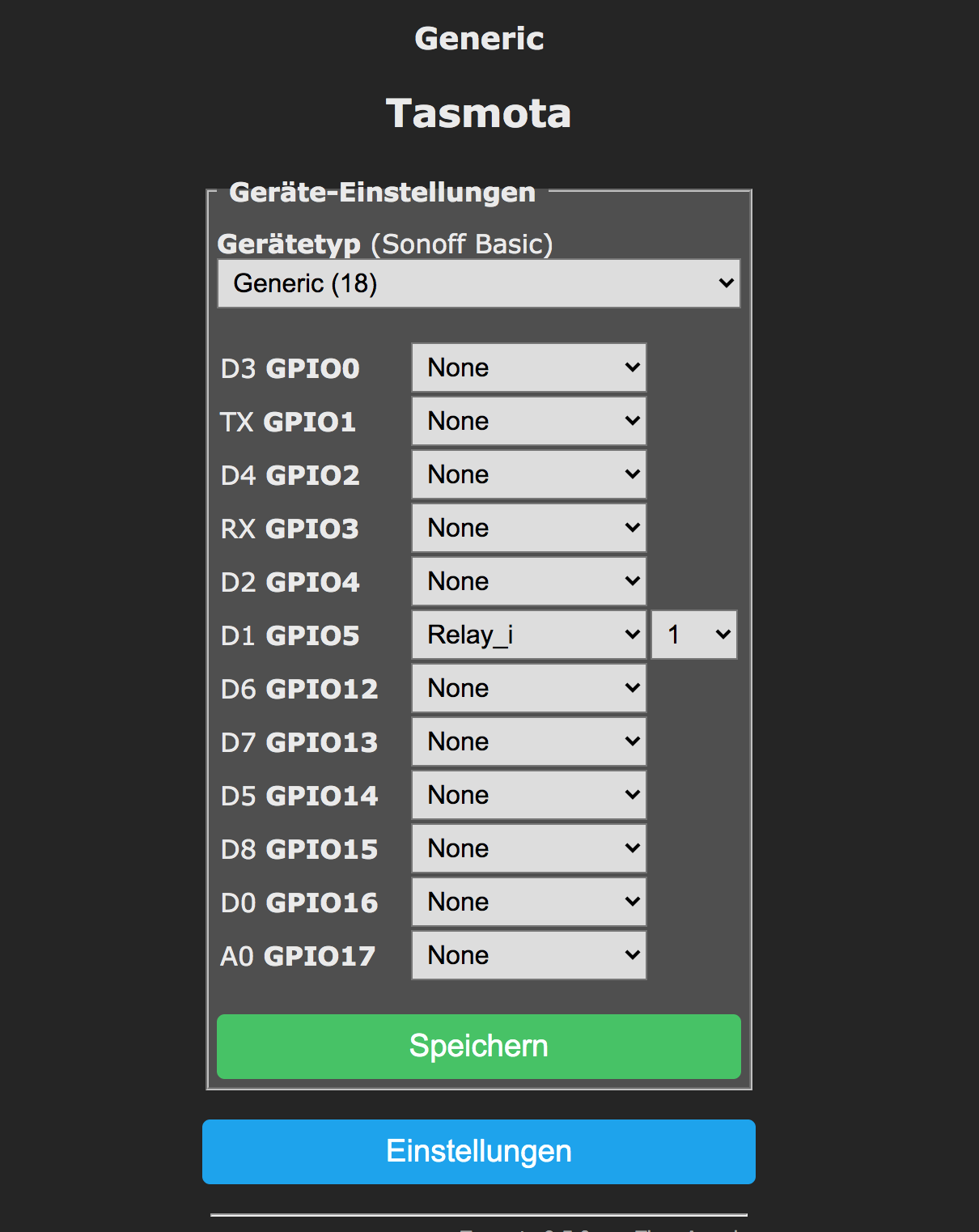The height and width of the screenshot is (1232, 979).
Task: Change the Relay_i index number dropdown
Action: point(694,635)
